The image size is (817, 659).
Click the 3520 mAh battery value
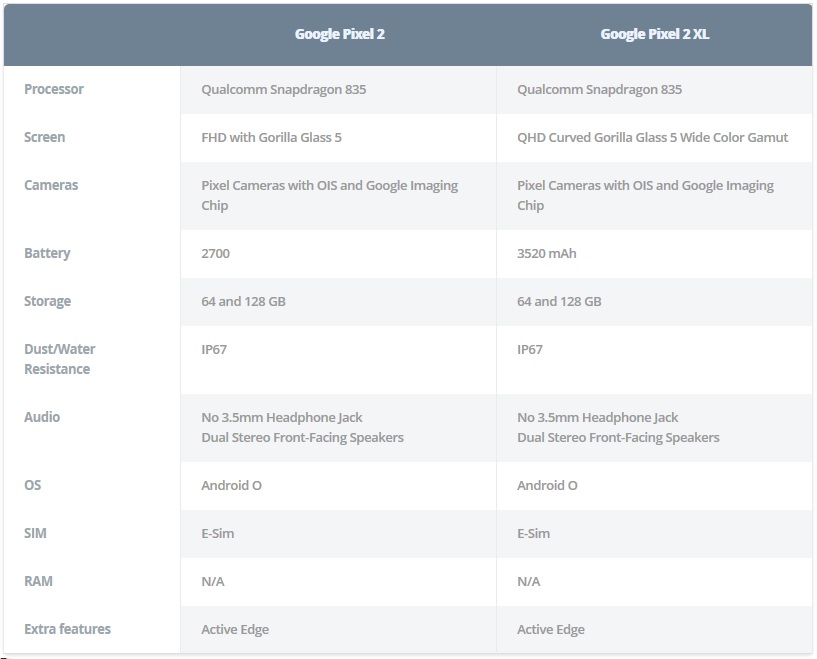[x=547, y=253]
